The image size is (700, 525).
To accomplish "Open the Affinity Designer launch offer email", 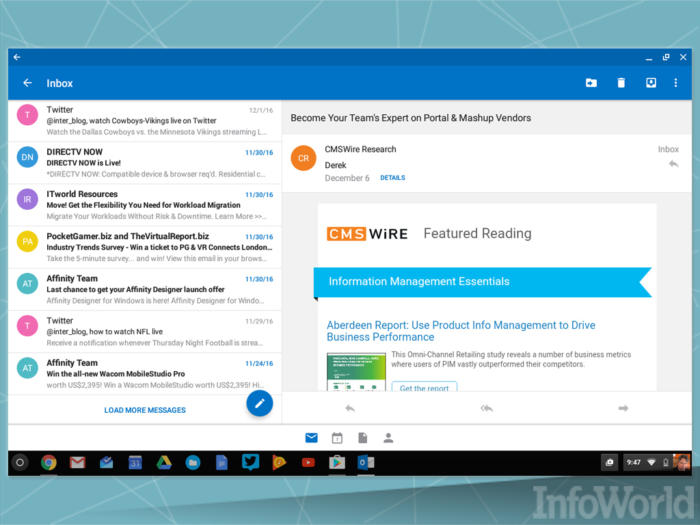I will tap(145, 289).
